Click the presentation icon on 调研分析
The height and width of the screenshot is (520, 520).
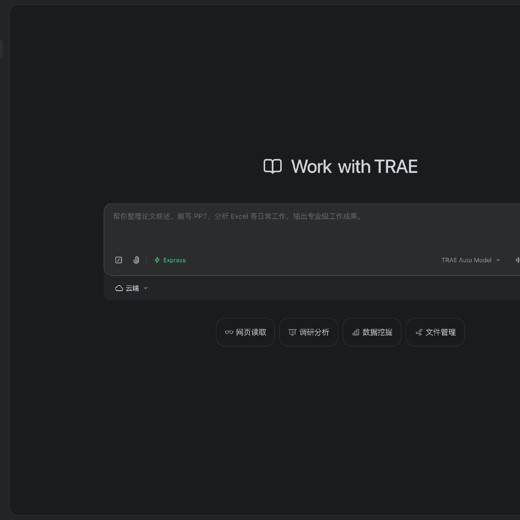[292, 332]
